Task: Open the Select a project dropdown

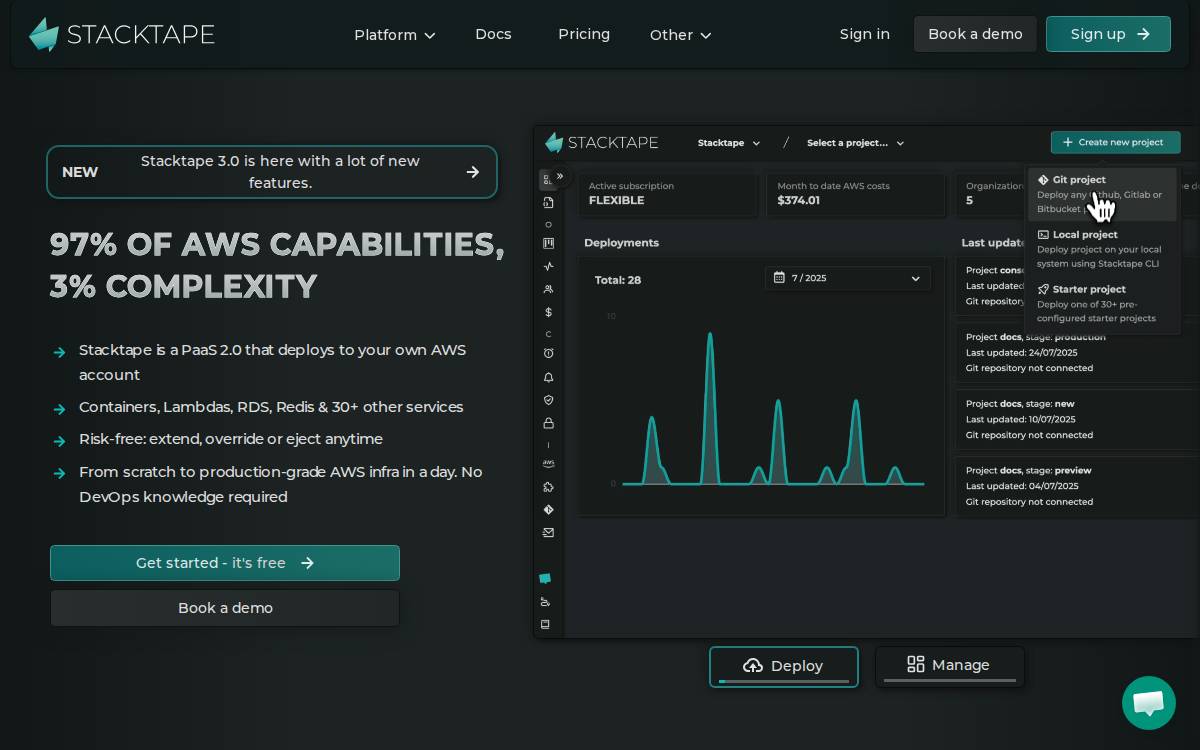Action: [x=856, y=143]
